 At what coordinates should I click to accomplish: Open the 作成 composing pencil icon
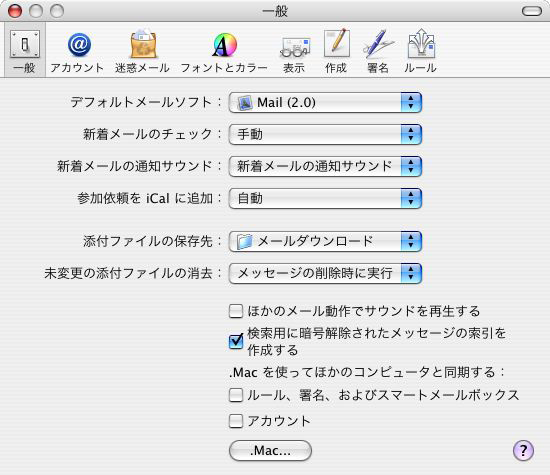(336, 52)
